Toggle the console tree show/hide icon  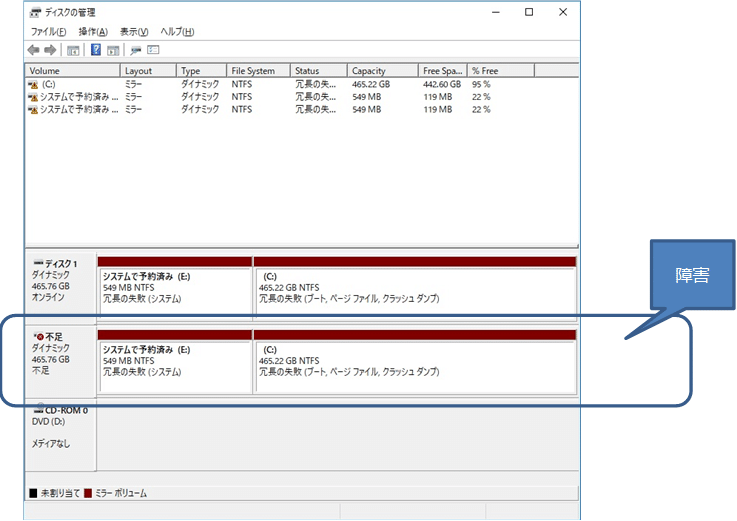coord(73,50)
